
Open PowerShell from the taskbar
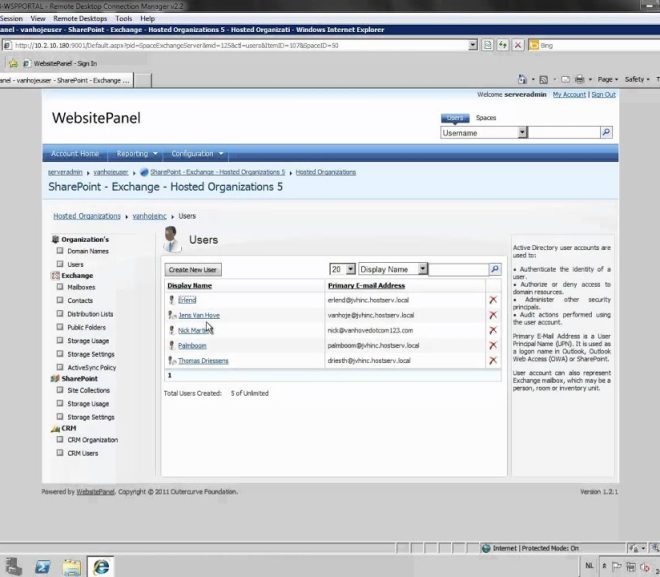pyautogui.click(x=43, y=566)
